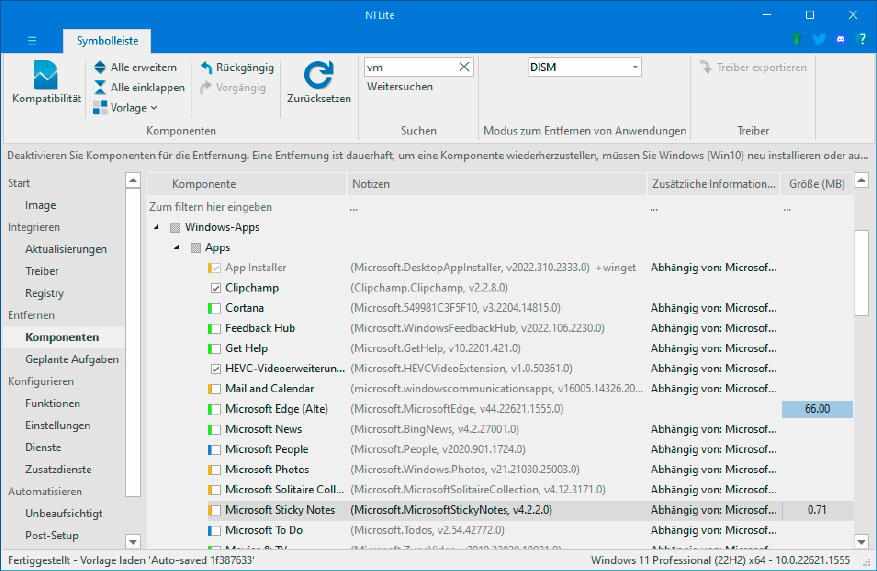Open Treiber page in sidebar
The image size is (877, 571).
(x=42, y=271)
